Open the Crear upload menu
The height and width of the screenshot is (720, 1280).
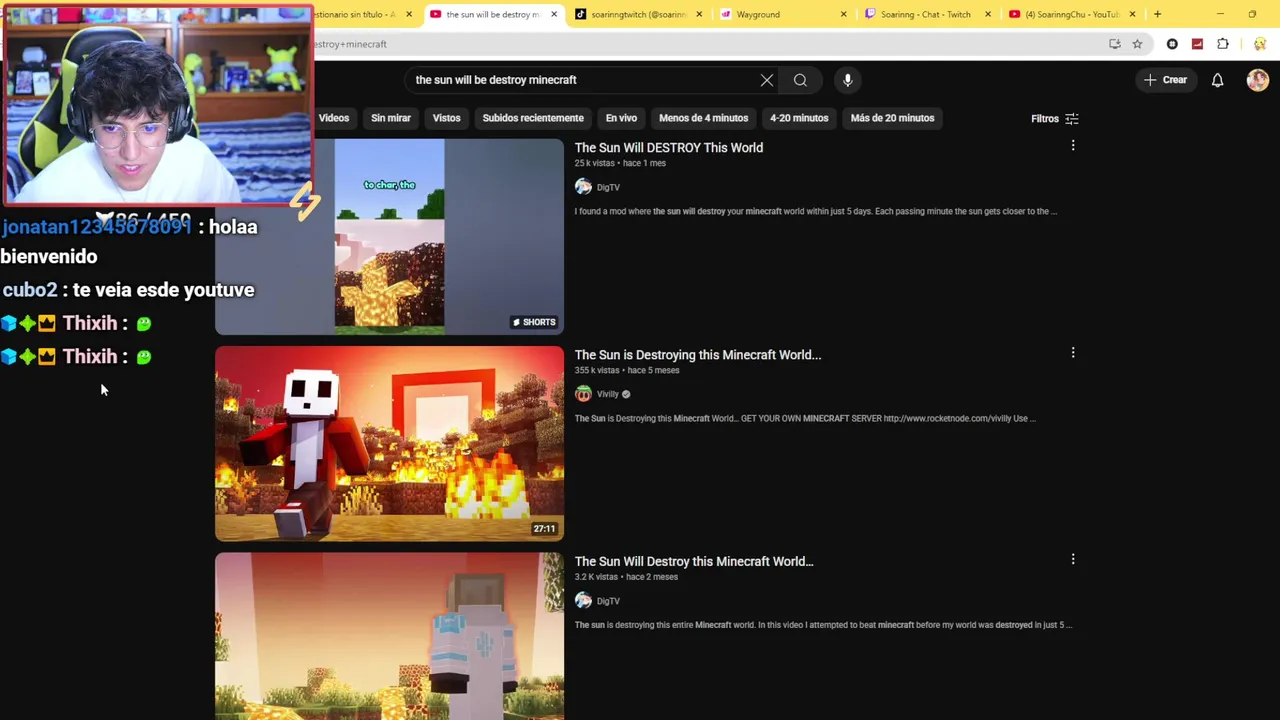(1165, 80)
